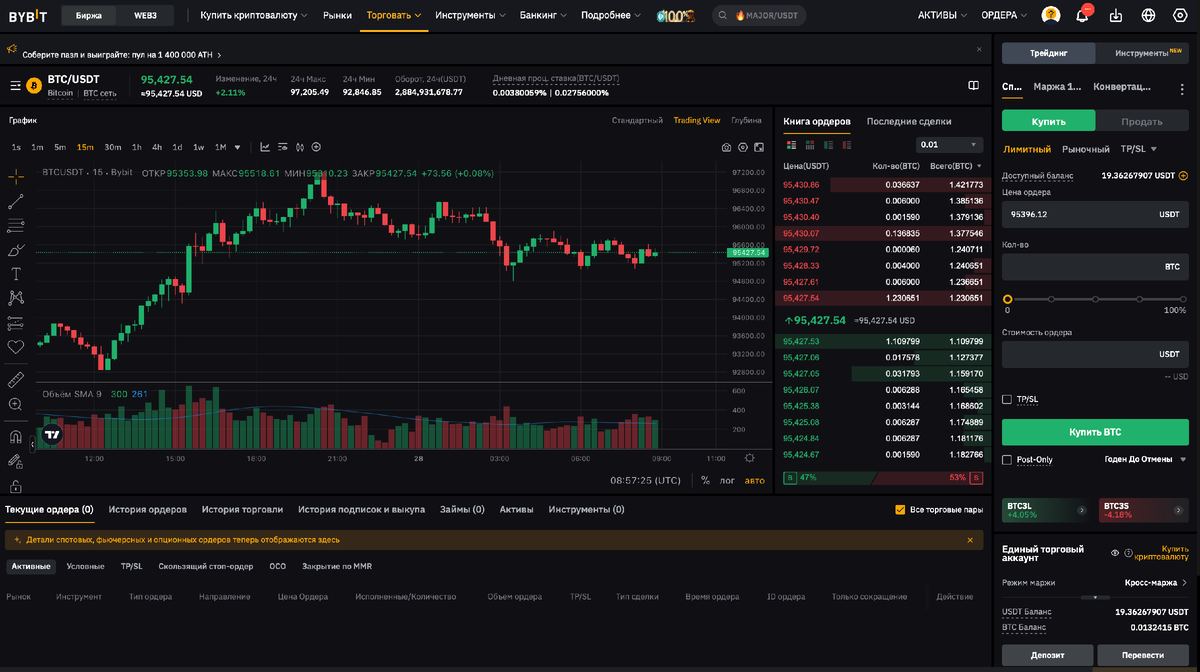Activate the zoom-in magnifier tool

(x=16, y=404)
